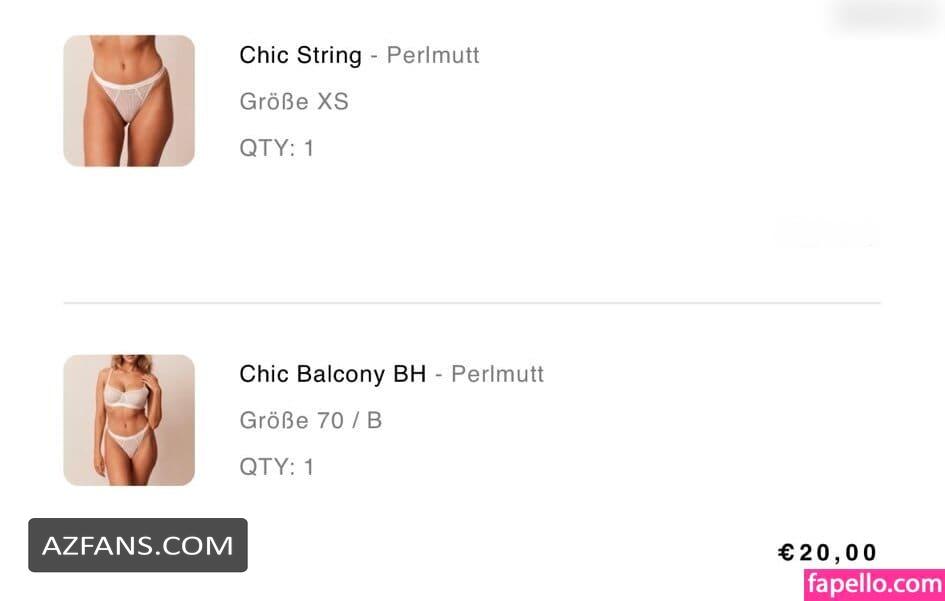Screen dimensions: 945x601
Task: Click the Größe 70 / B size text
Action: [x=310, y=420]
